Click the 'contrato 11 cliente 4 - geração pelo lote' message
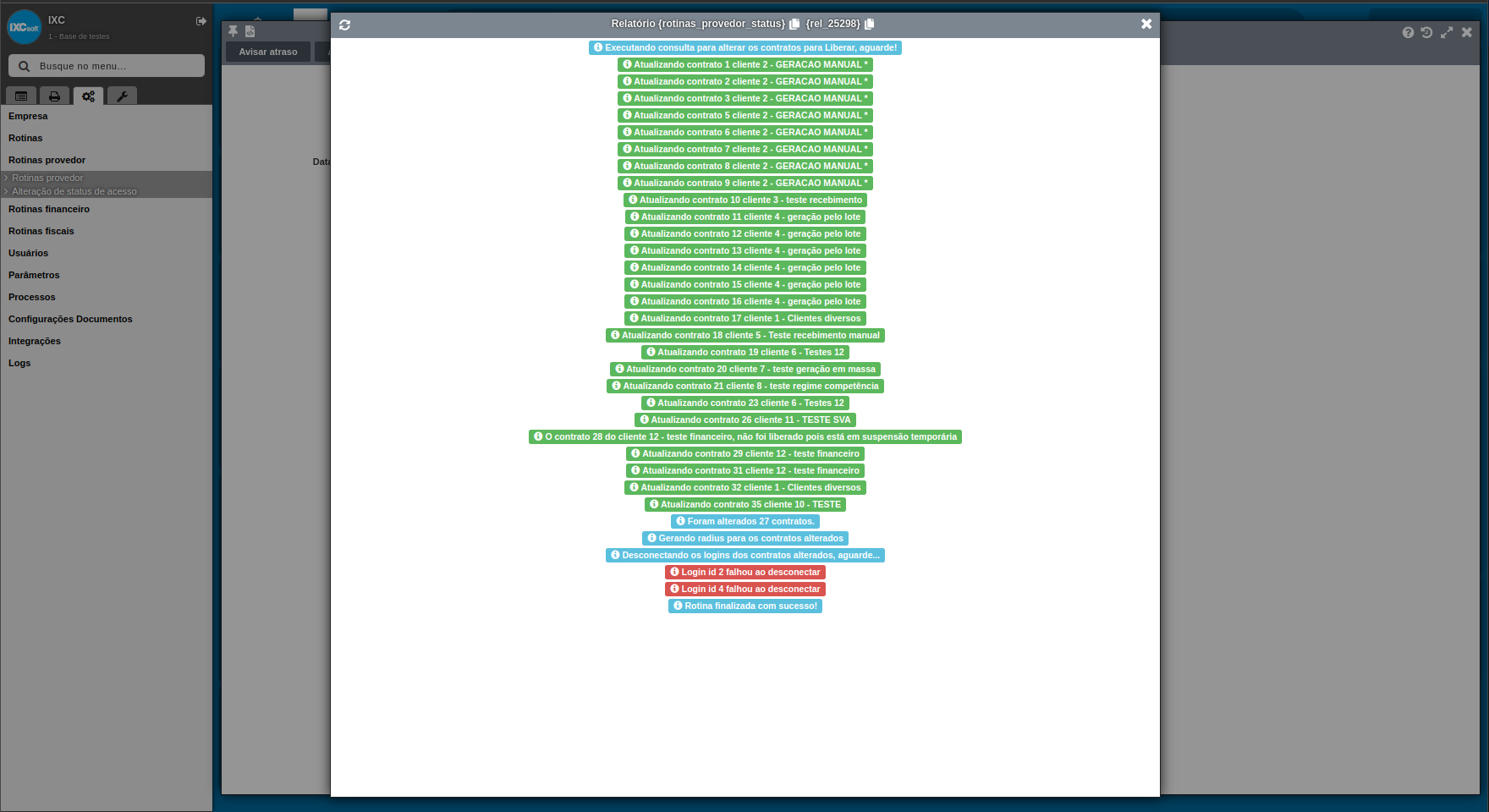 [745, 217]
